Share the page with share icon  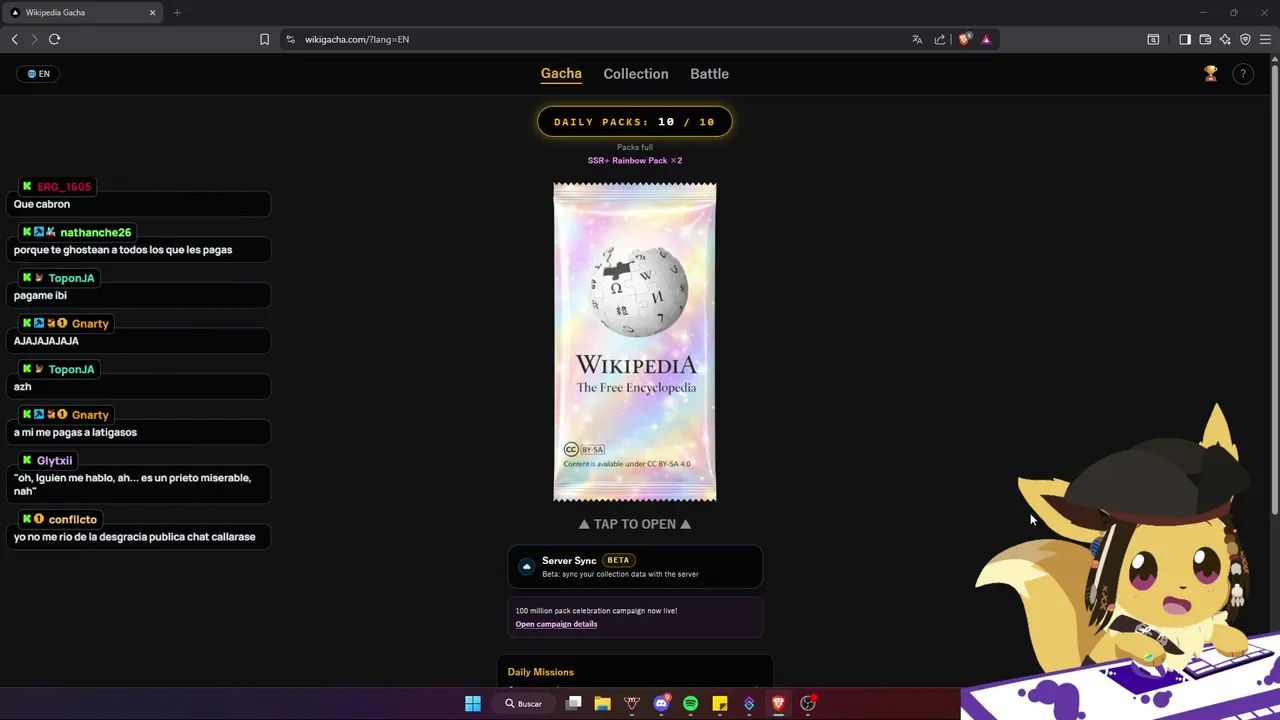coord(940,39)
